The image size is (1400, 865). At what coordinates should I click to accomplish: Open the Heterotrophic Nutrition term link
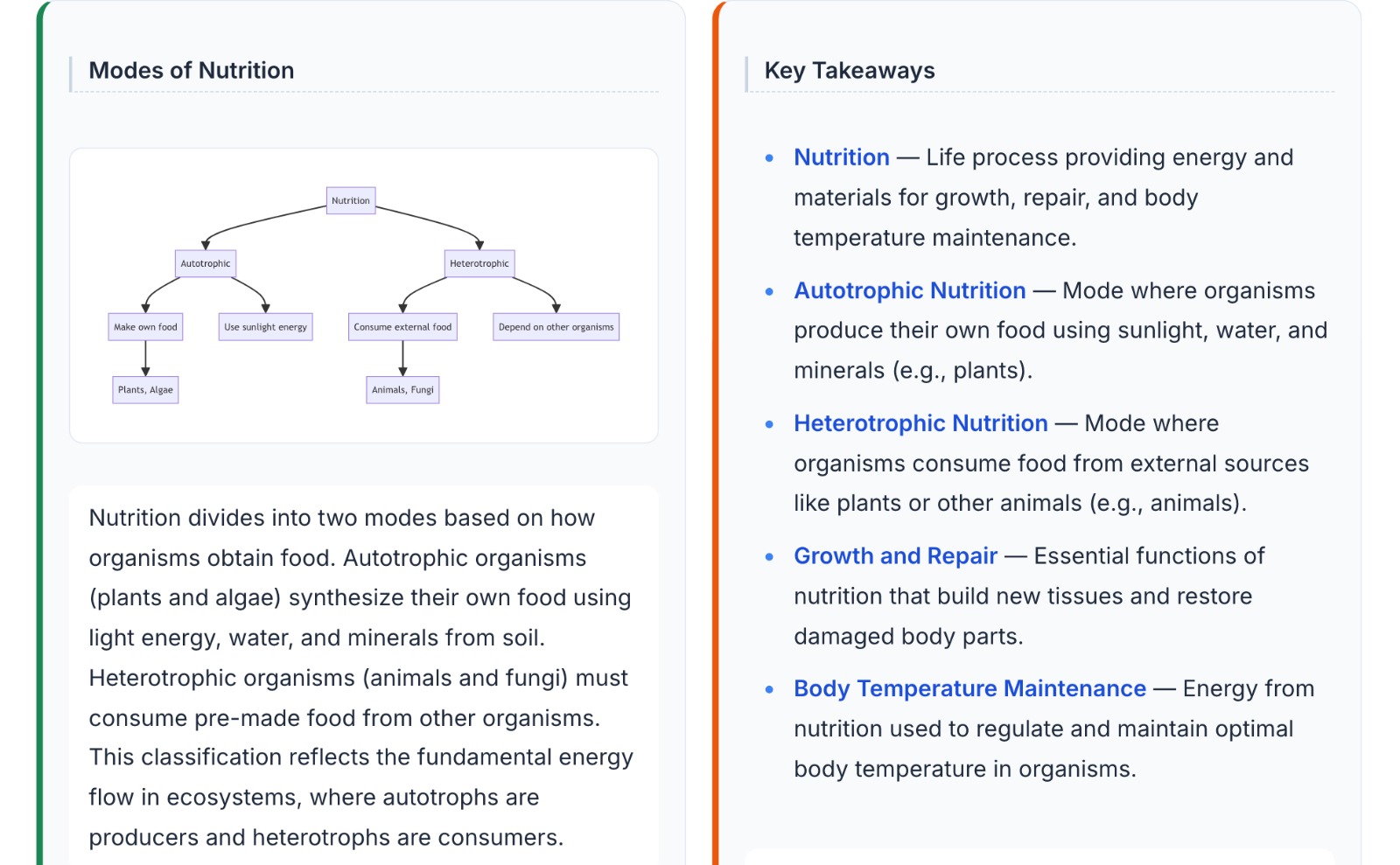[x=920, y=423]
